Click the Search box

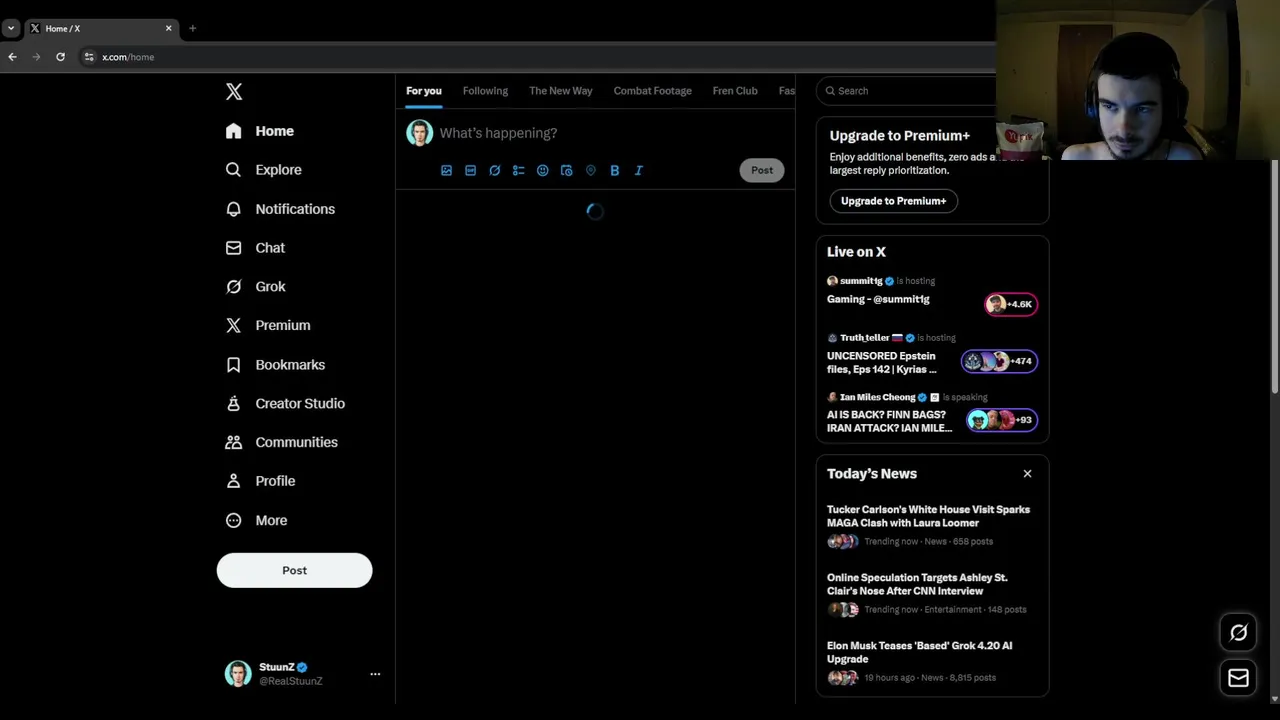tap(906, 91)
